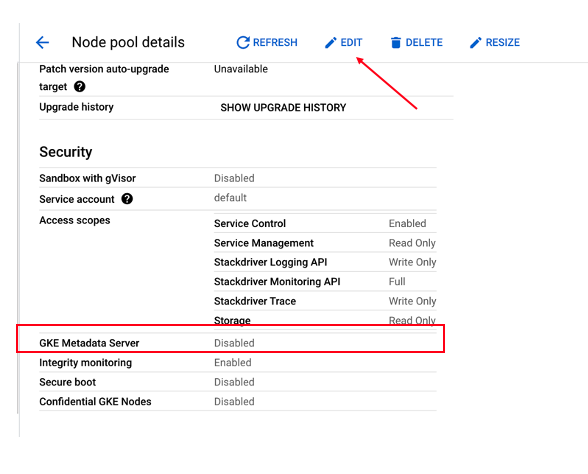
Task: Click Read Only value for Service Management
Action: [412, 243]
